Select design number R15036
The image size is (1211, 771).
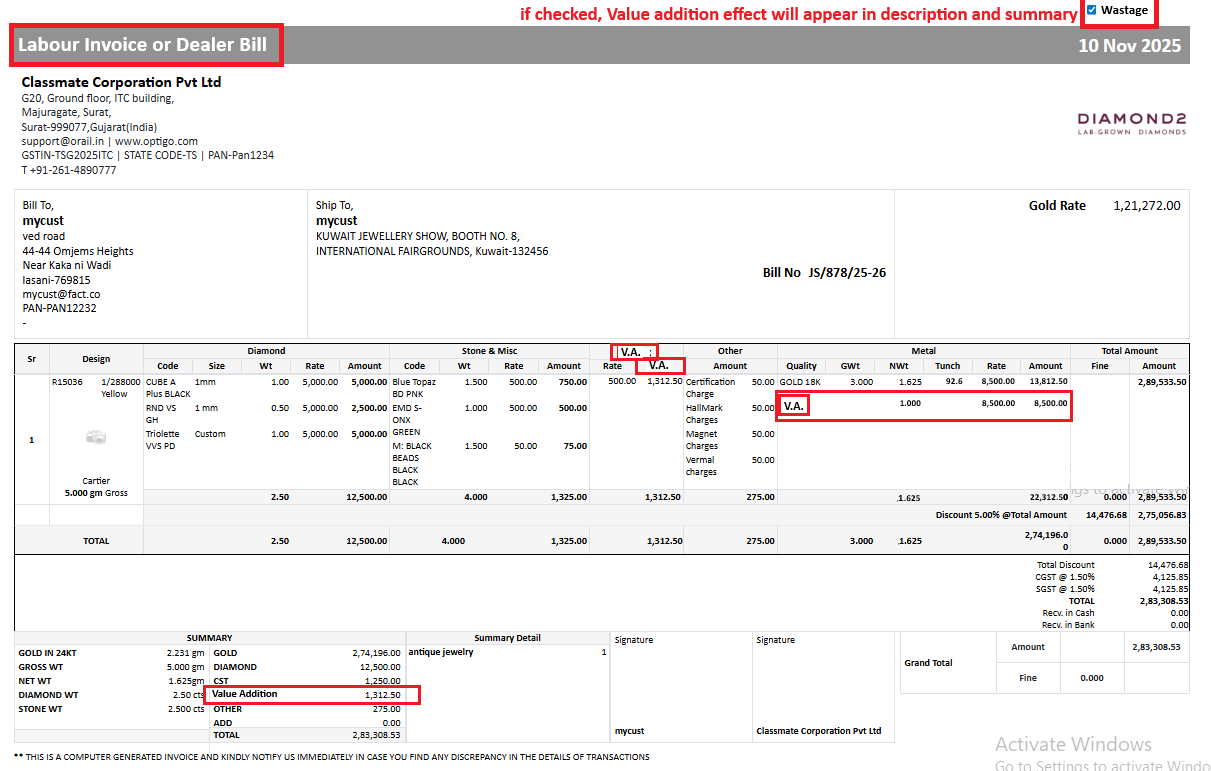tap(68, 382)
